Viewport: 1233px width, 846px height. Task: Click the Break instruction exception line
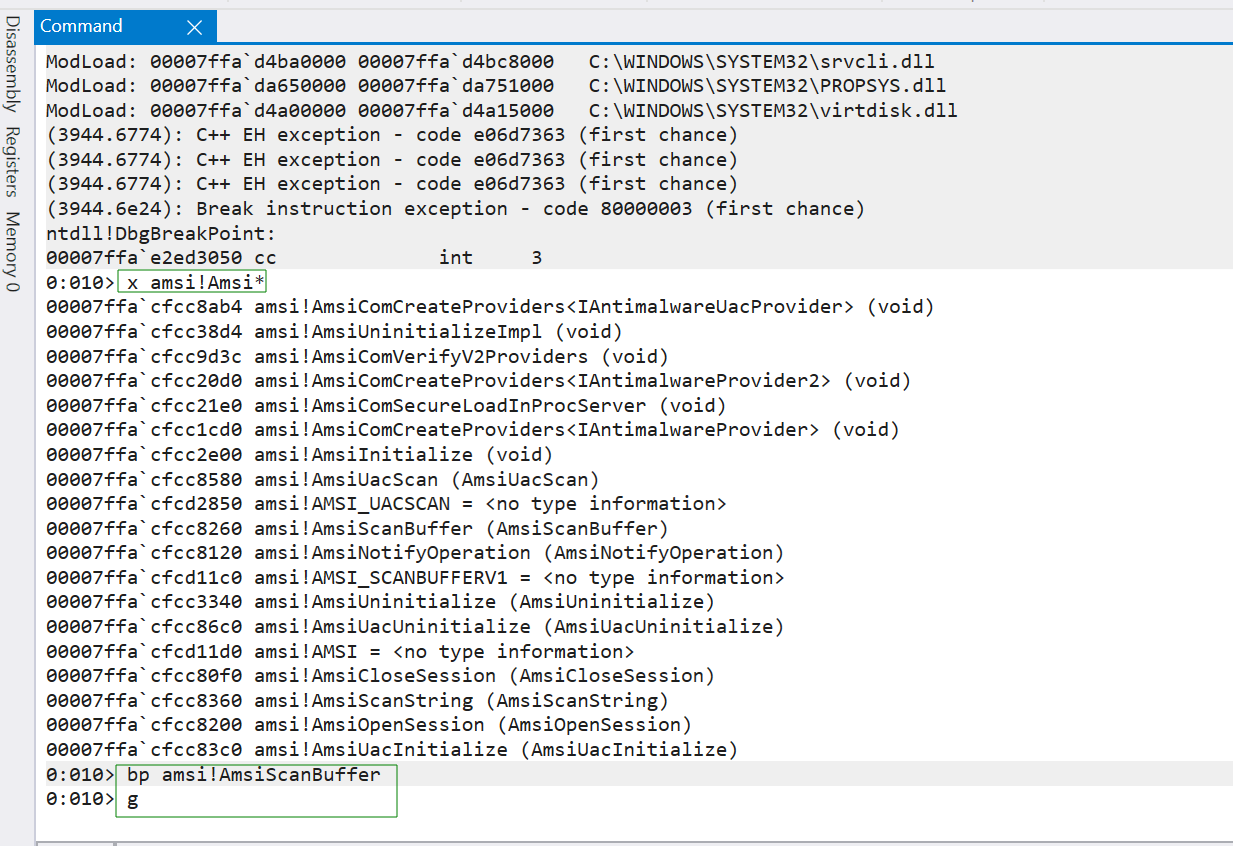[455, 209]
